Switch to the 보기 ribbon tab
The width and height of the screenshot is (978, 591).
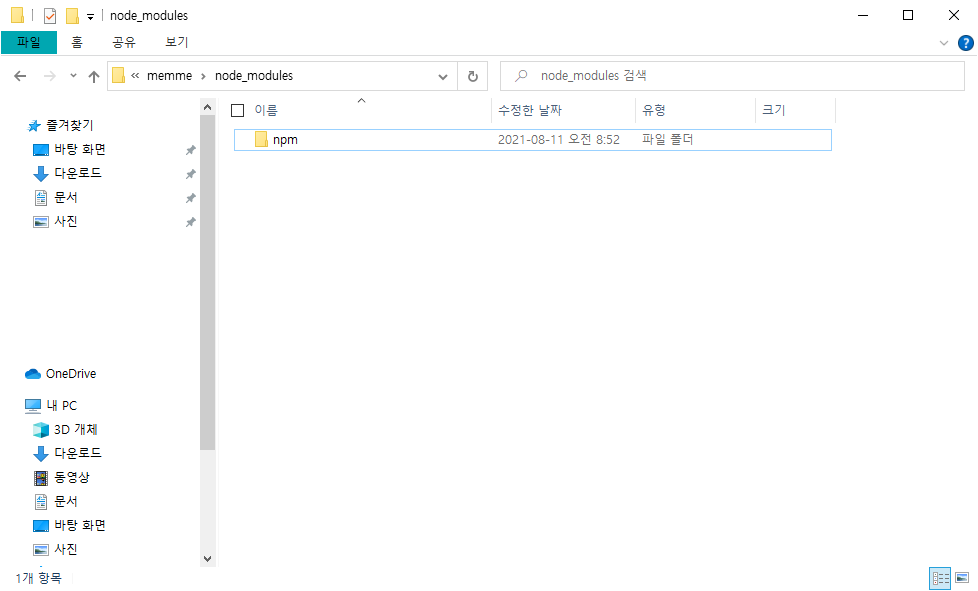click(x=177, y=42)
